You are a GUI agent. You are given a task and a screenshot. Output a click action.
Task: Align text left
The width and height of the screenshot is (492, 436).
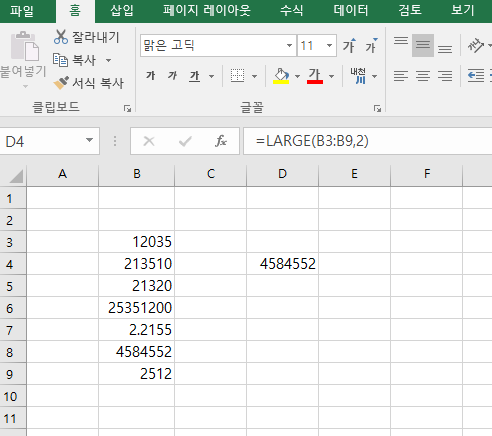(401, 76)
